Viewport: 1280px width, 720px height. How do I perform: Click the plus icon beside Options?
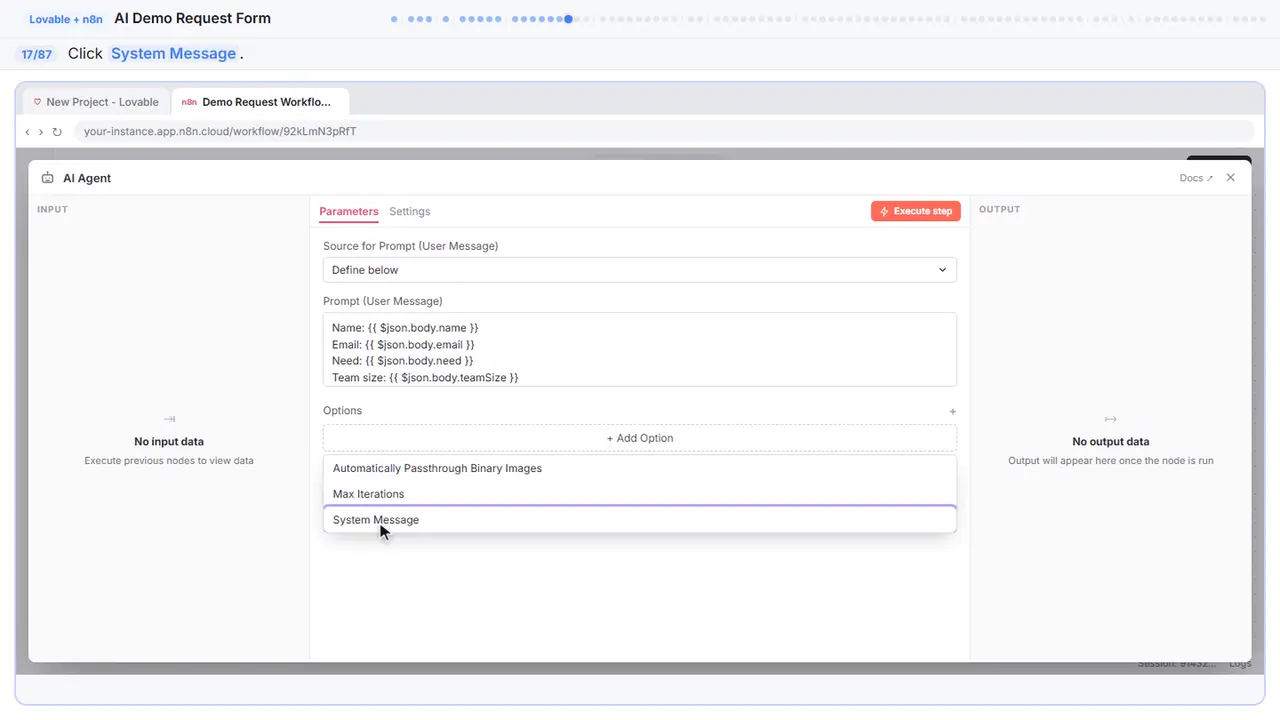click(952, 411)
